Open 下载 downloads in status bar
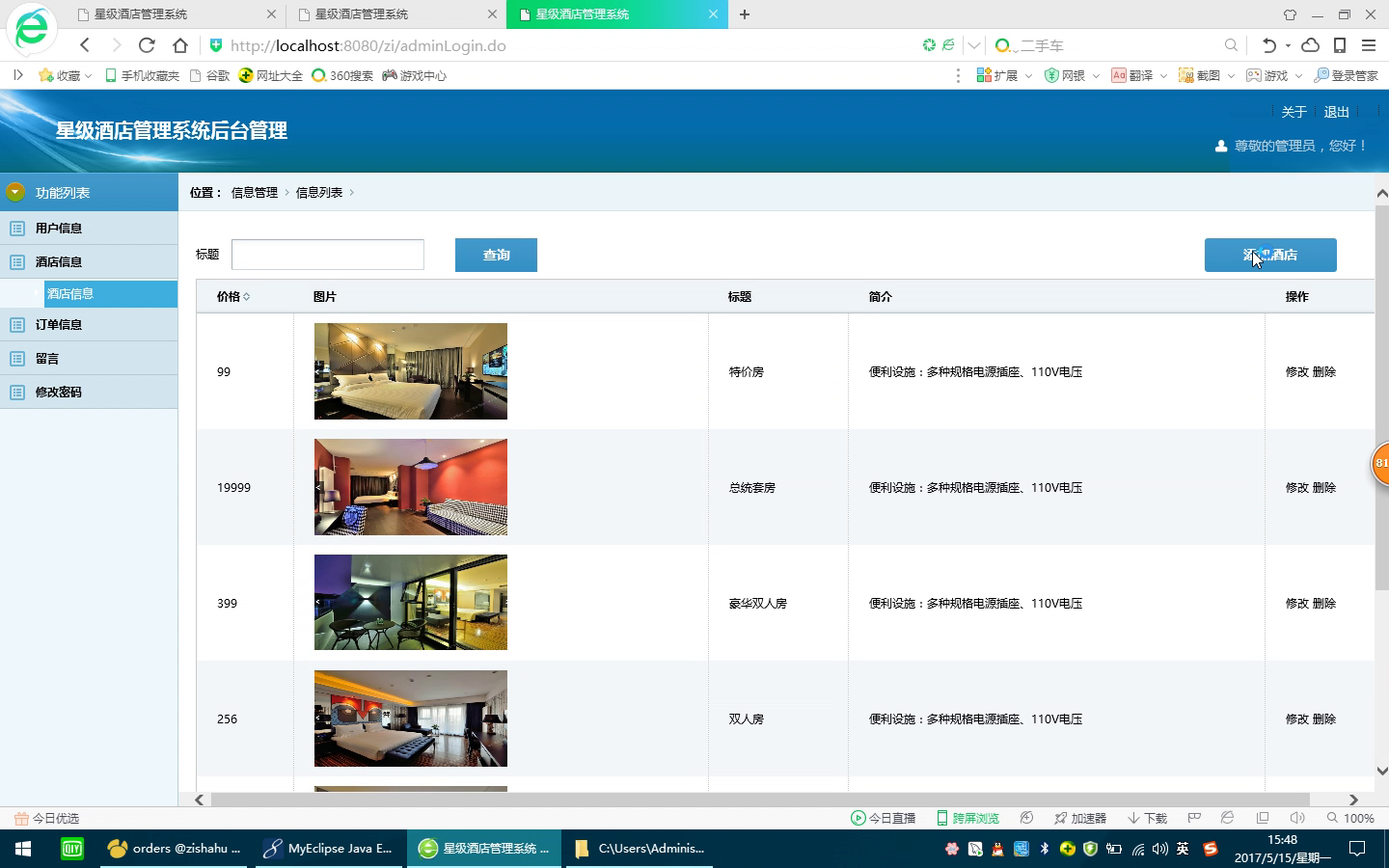1389x868 pixels. [x=1147, y=818]
